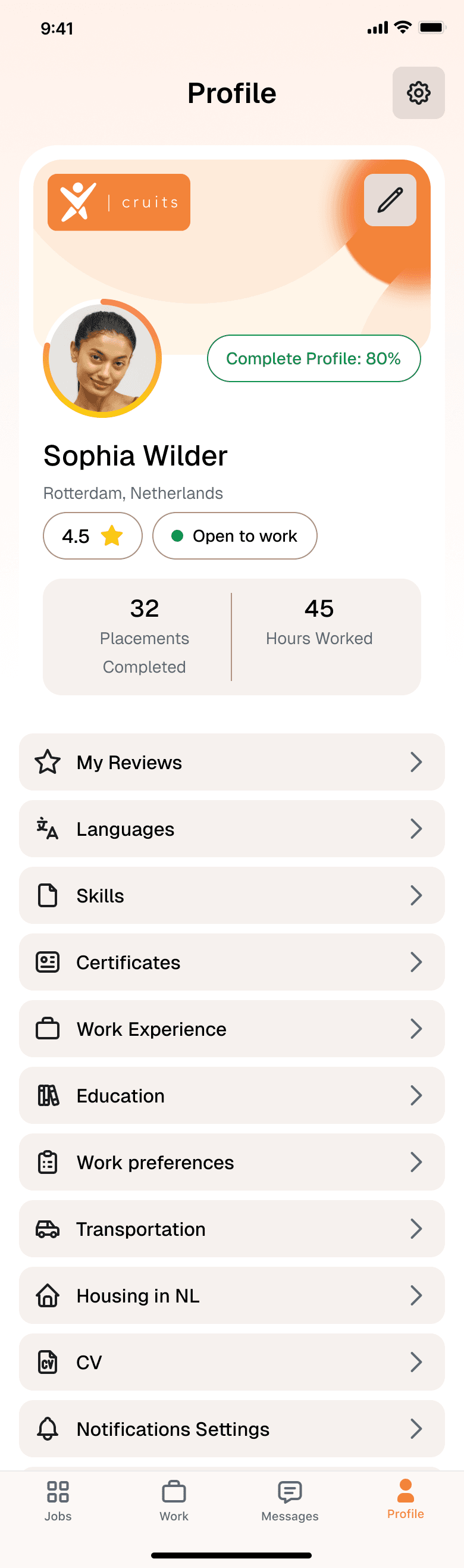The width and height of the screenshot is (464, 1568).
Task: Open the Work preferences row
Action: pyautogui.click(x=231, y=1162)
